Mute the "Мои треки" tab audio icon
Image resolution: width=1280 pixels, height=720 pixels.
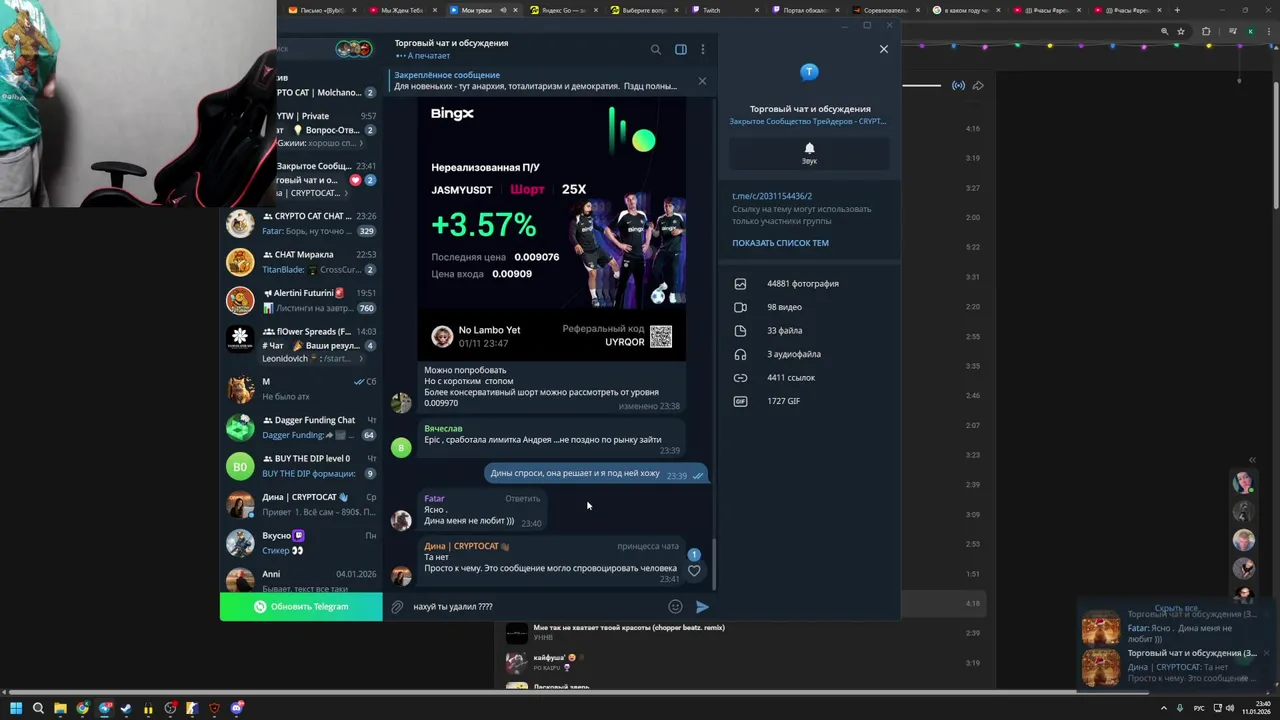click(x=503, y=10)
